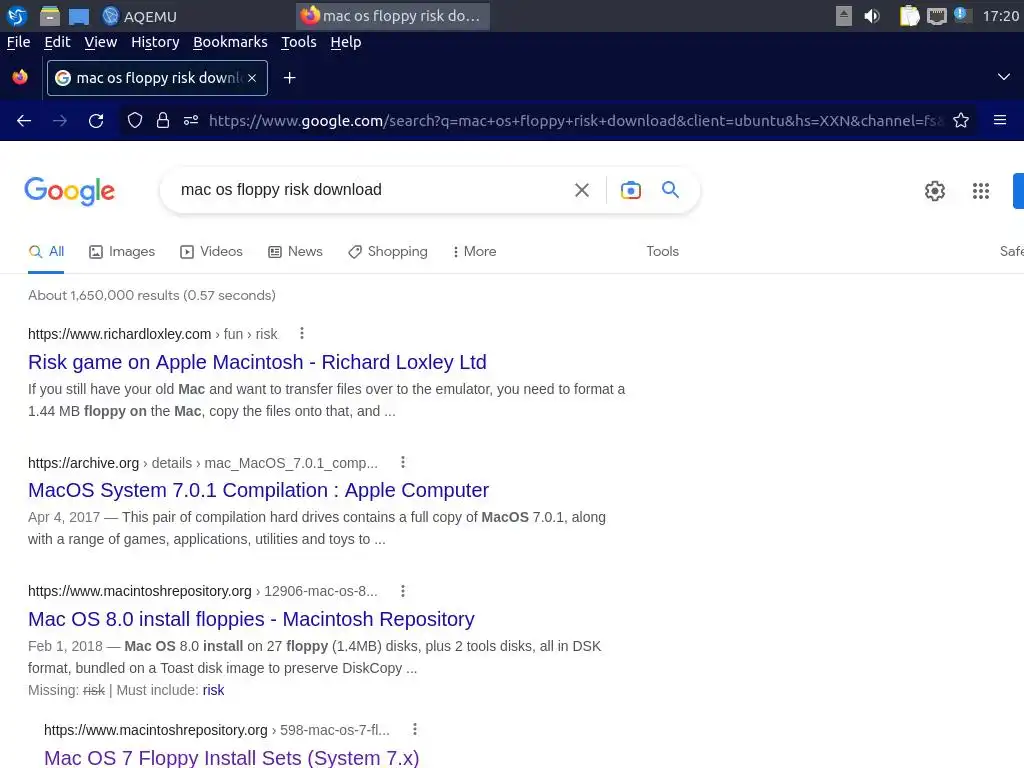This screenshot has height=768, width=1024.
Task: Open the Edit menu
Action: tap(57, 42)
